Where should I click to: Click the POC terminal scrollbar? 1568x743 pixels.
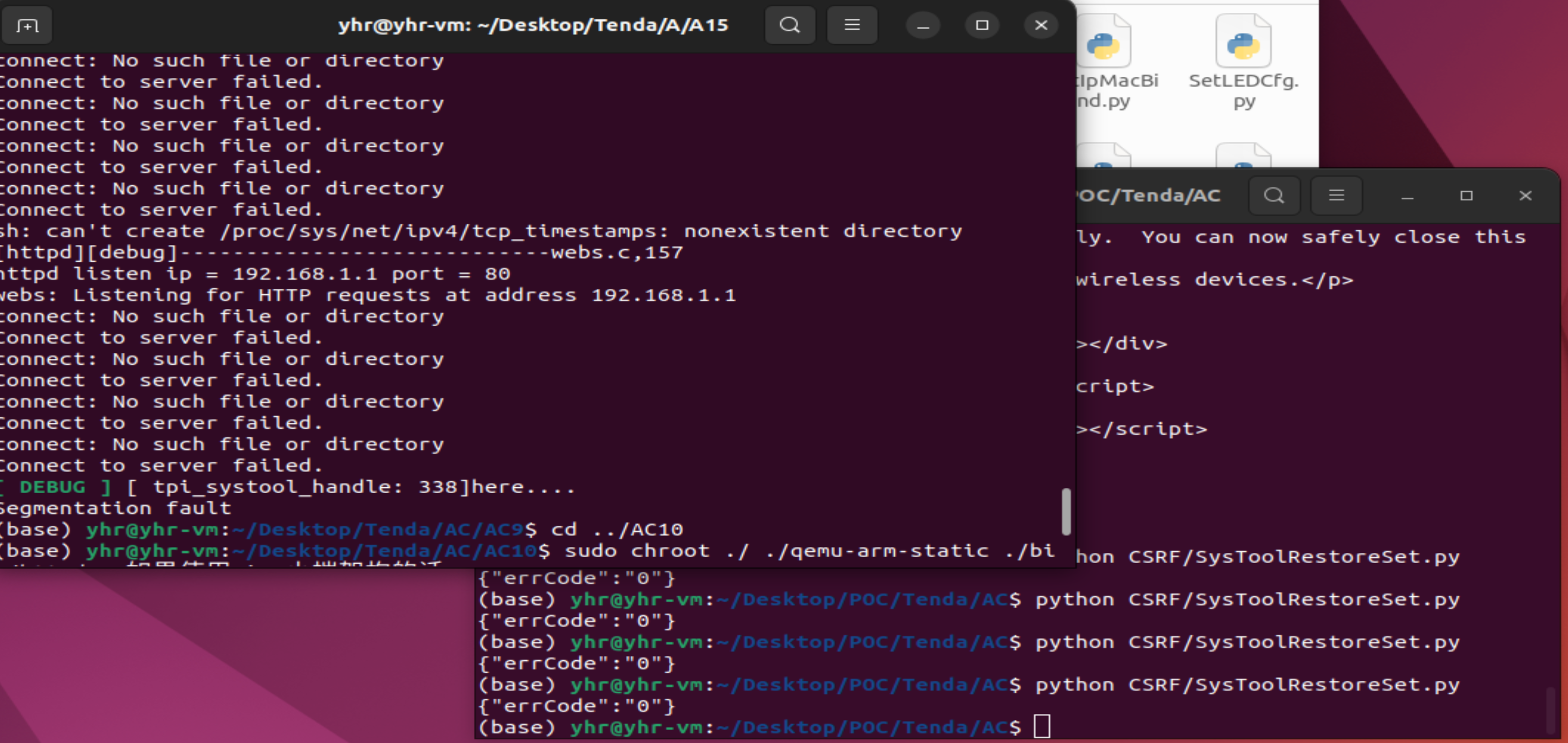click(x=1550, y=709)
